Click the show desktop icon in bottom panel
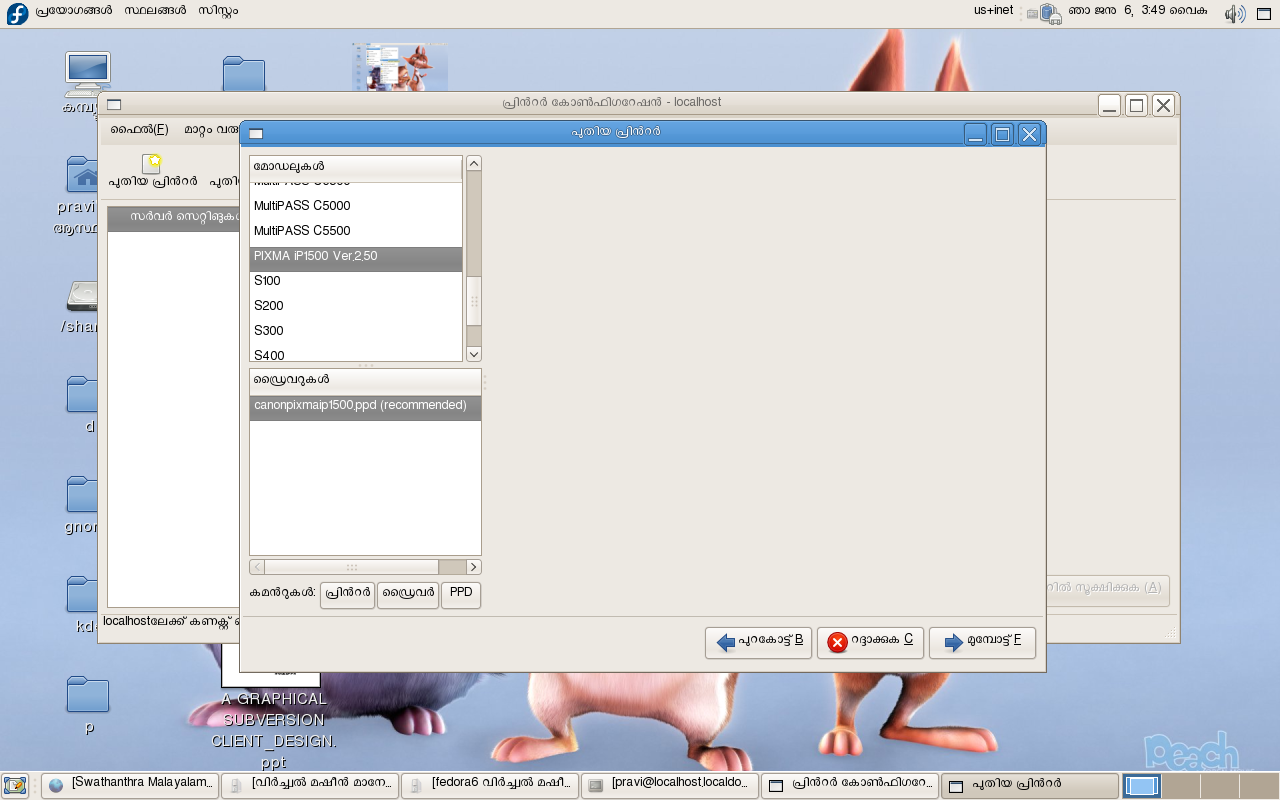1280x800 pixels. [14, 785]
